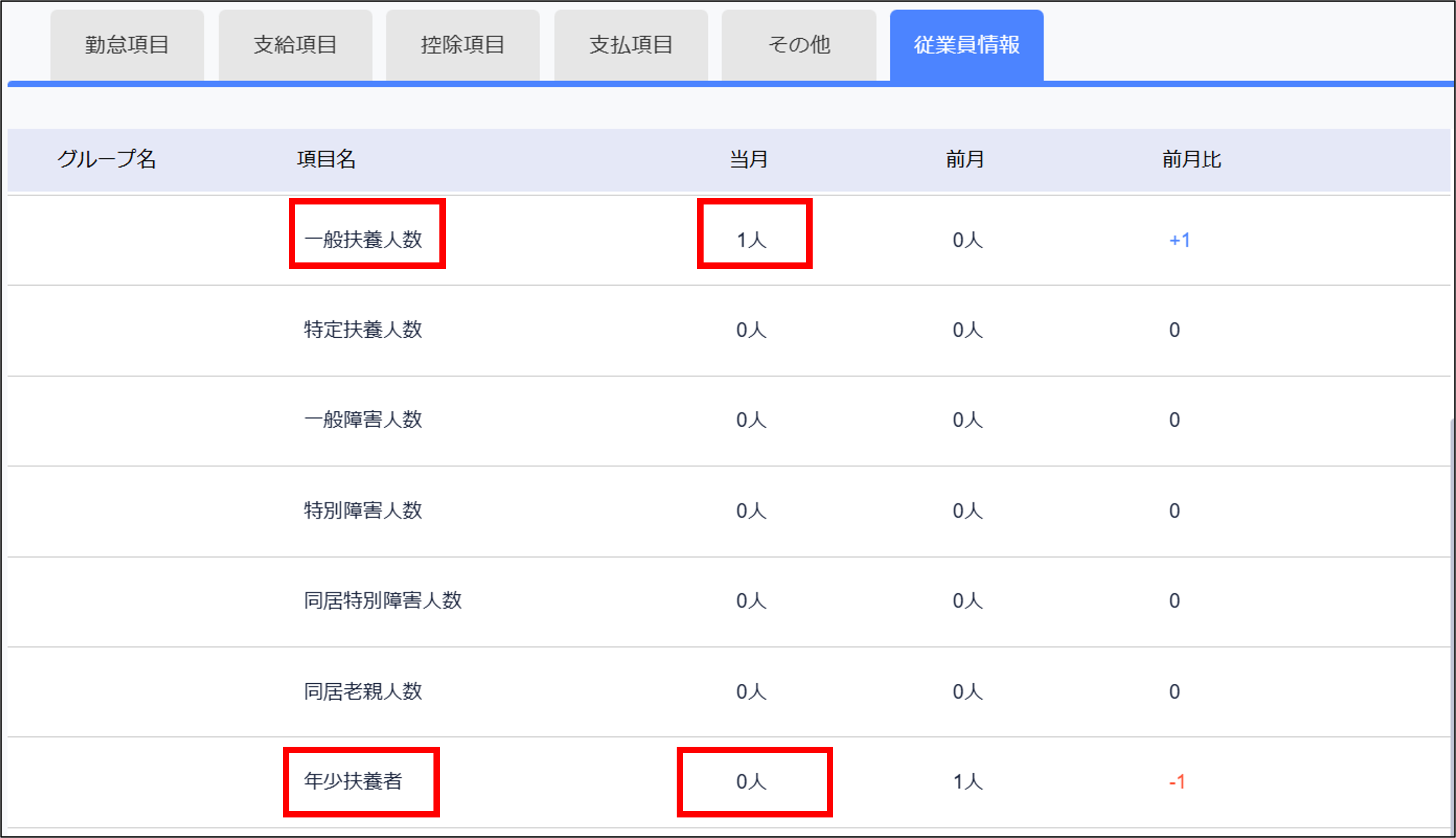Image resolution: width=1456 pixels, height=838 pixels.
Task: Open the 支給項目 tab
Action: pyautogui.click(x=295, y=45)
